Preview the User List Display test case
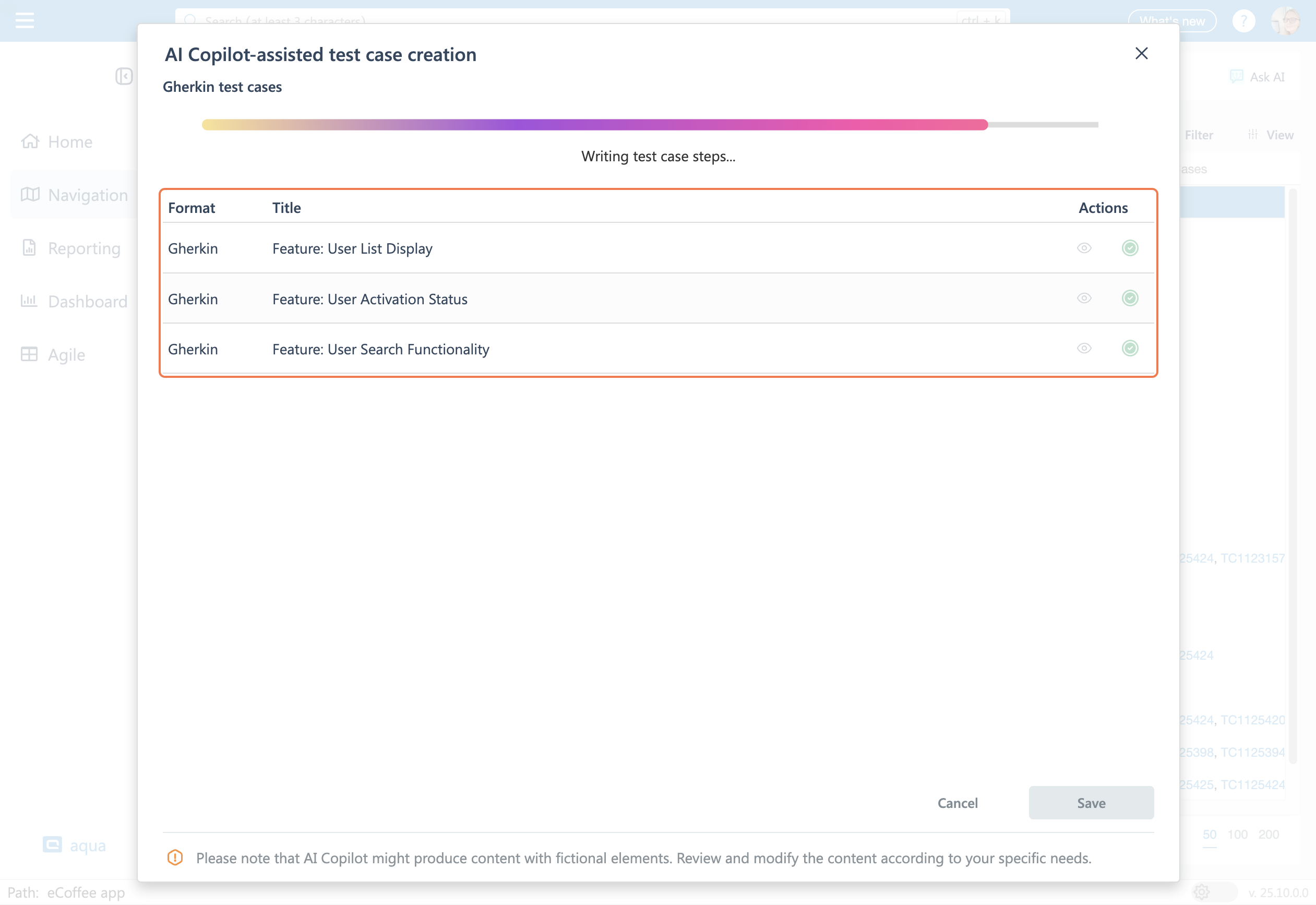Screen dimensions: 1316x905 point(1084,248)
